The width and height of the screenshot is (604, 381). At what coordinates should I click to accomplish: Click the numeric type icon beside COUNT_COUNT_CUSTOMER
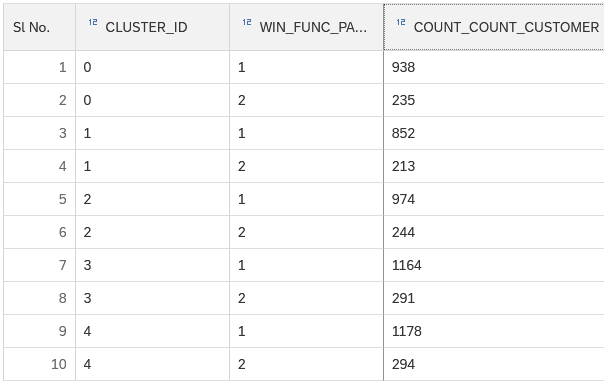tap(401, 22)
